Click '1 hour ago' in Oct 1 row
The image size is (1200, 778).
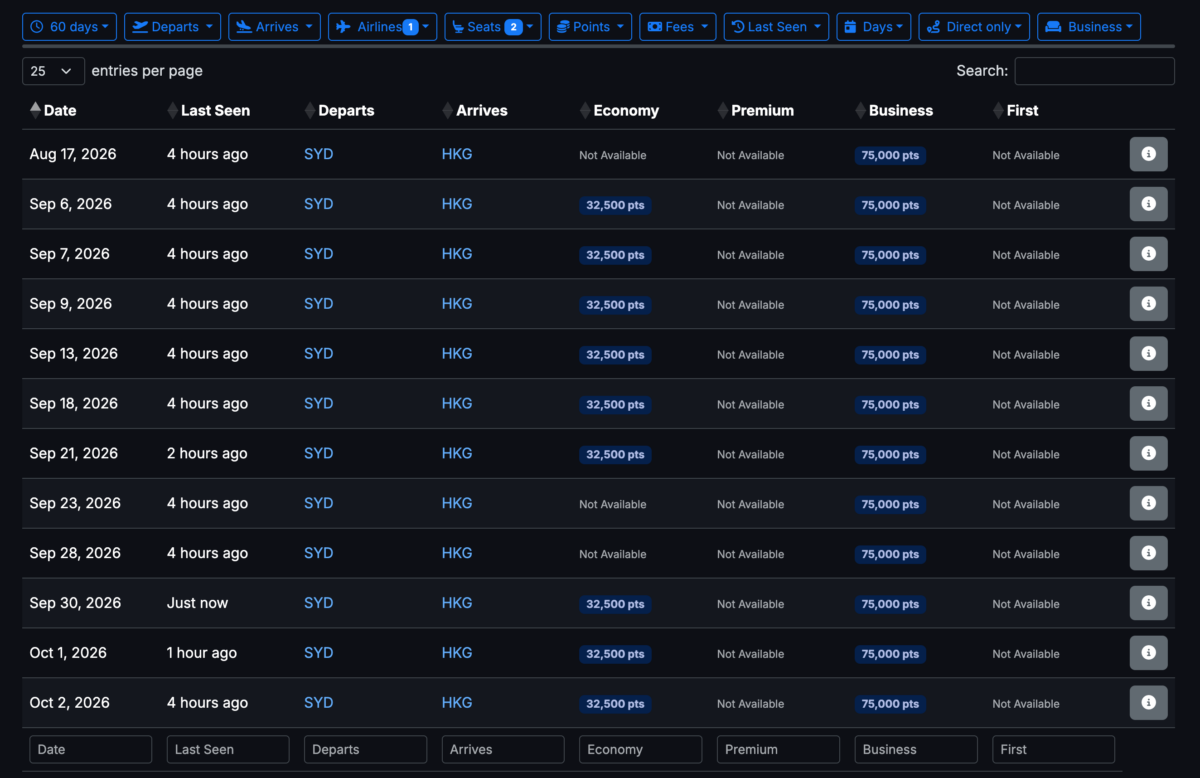tap(202, 653)
